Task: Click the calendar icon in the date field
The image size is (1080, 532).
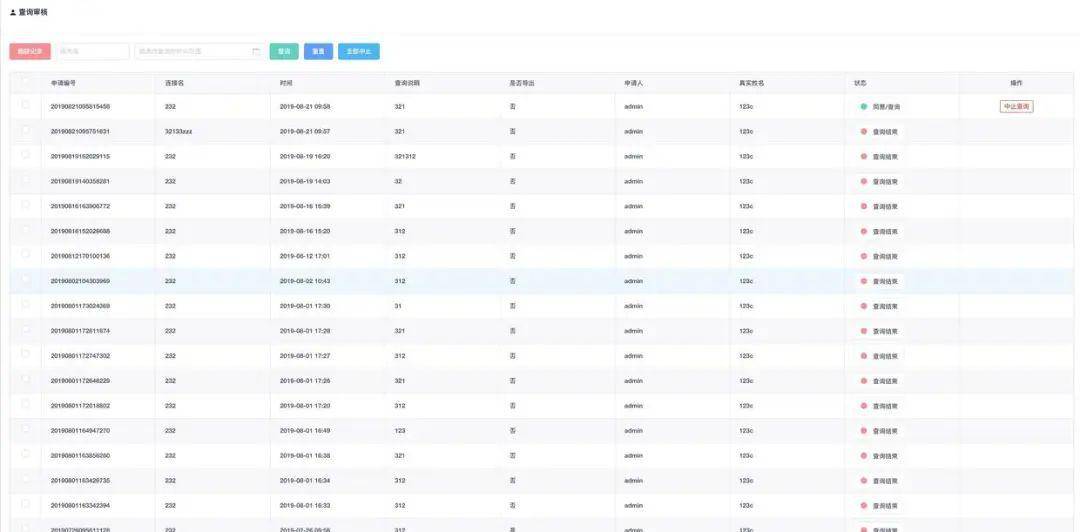Action: tap(256, 51)
